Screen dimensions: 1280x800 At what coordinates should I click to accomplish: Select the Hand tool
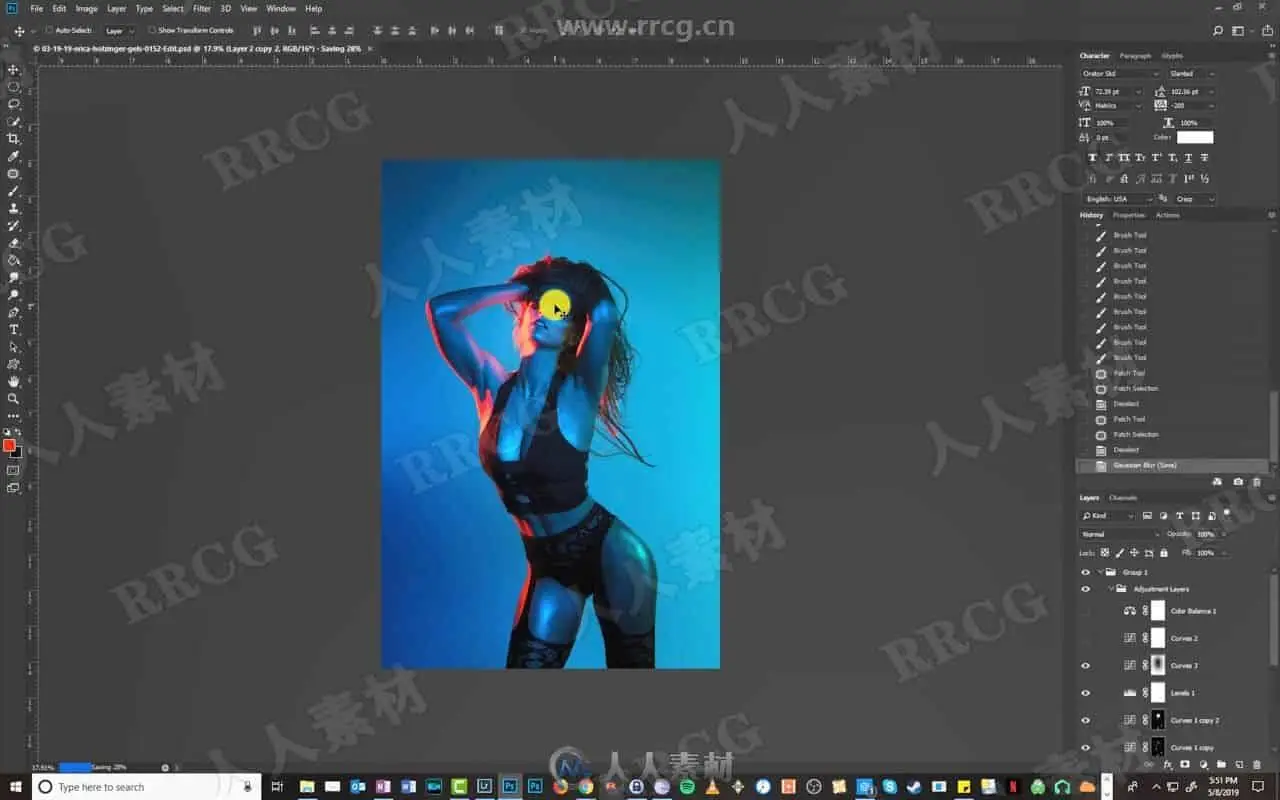(x=13, y=381)
